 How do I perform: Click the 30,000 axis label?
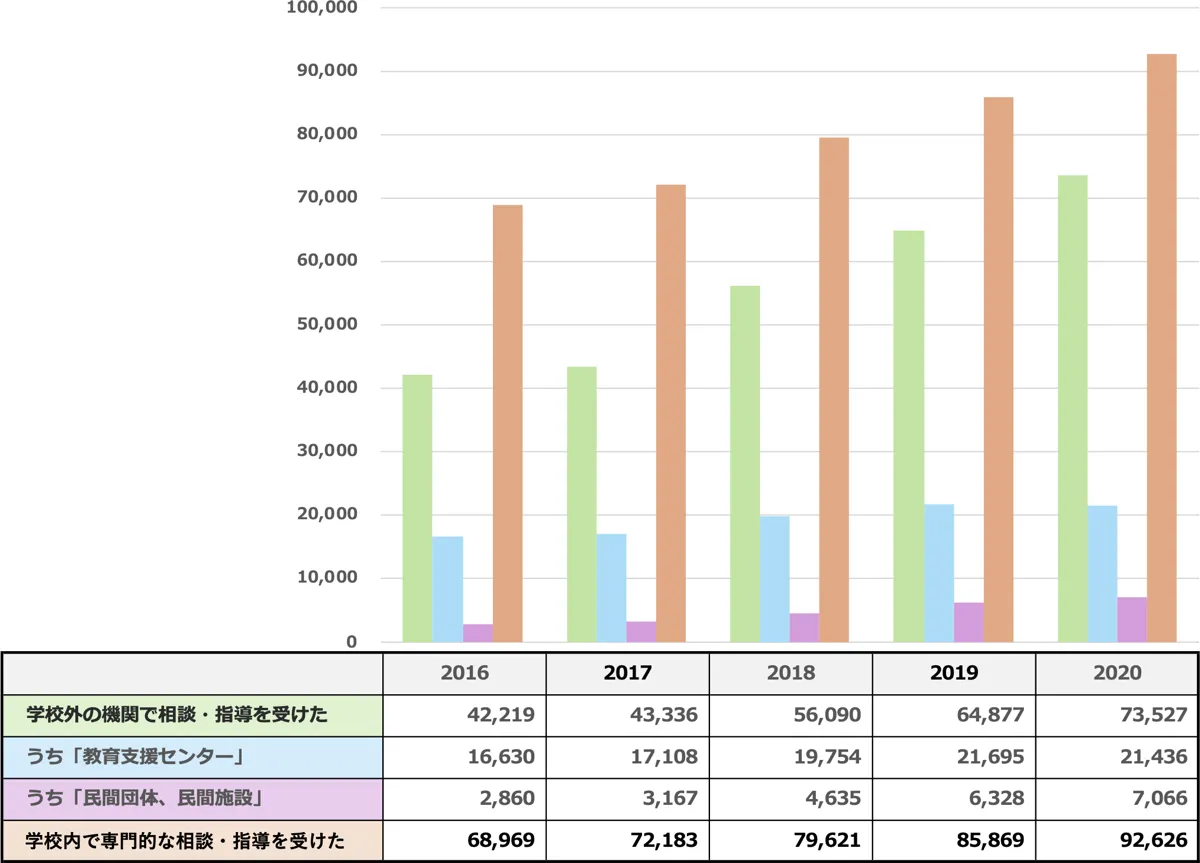coord(326,451)
